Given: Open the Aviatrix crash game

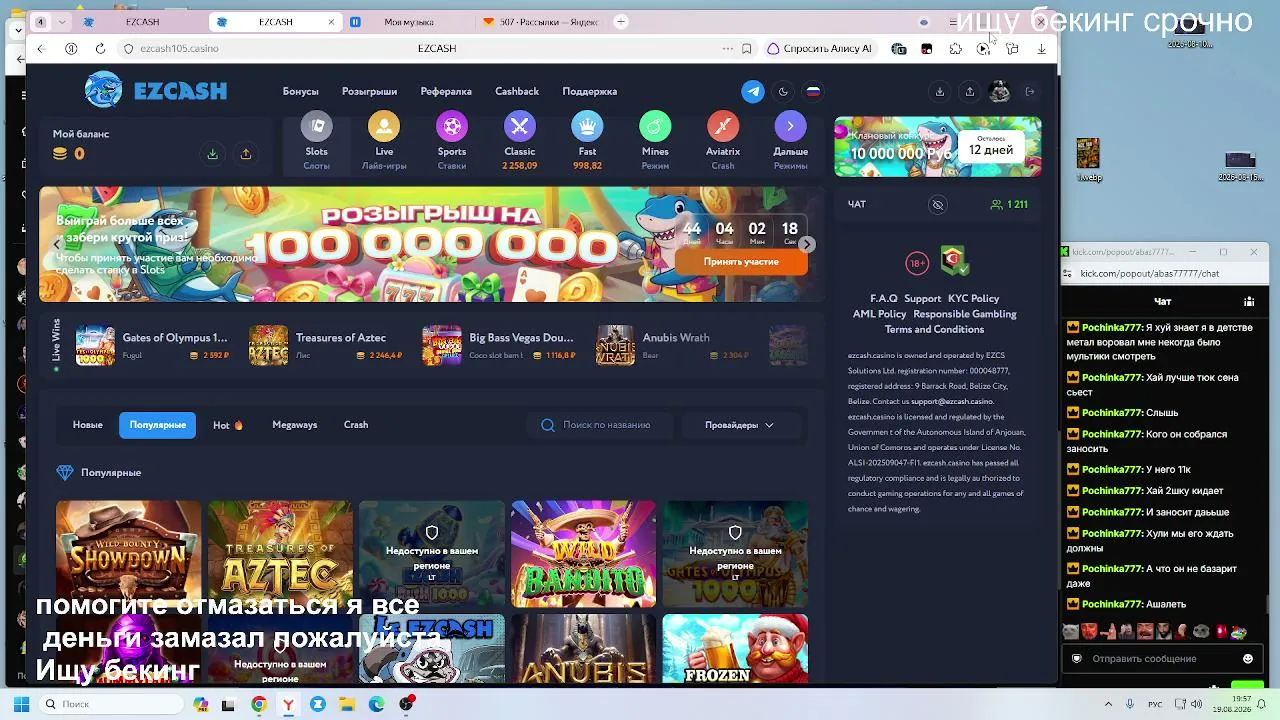Looking at the screenshot, I should 723,141.
